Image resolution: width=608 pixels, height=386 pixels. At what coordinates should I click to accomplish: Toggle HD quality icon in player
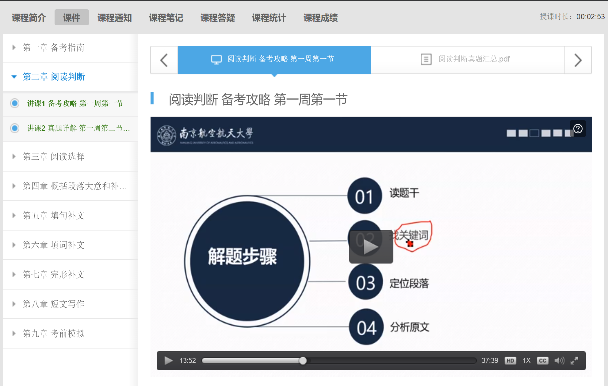(x=510, y=361)
